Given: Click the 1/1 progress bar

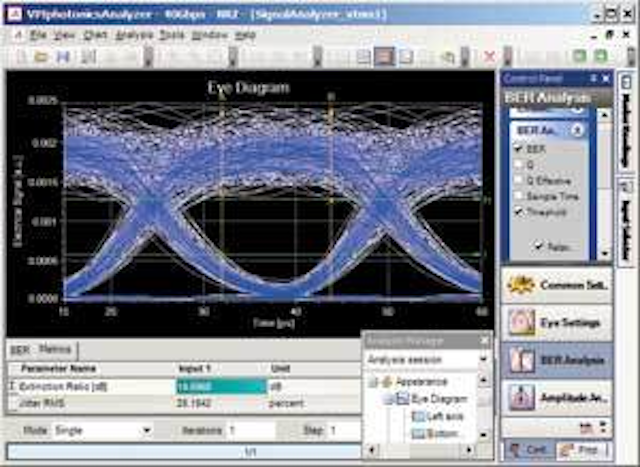Looking at the screenshot, I should [184, 452].
